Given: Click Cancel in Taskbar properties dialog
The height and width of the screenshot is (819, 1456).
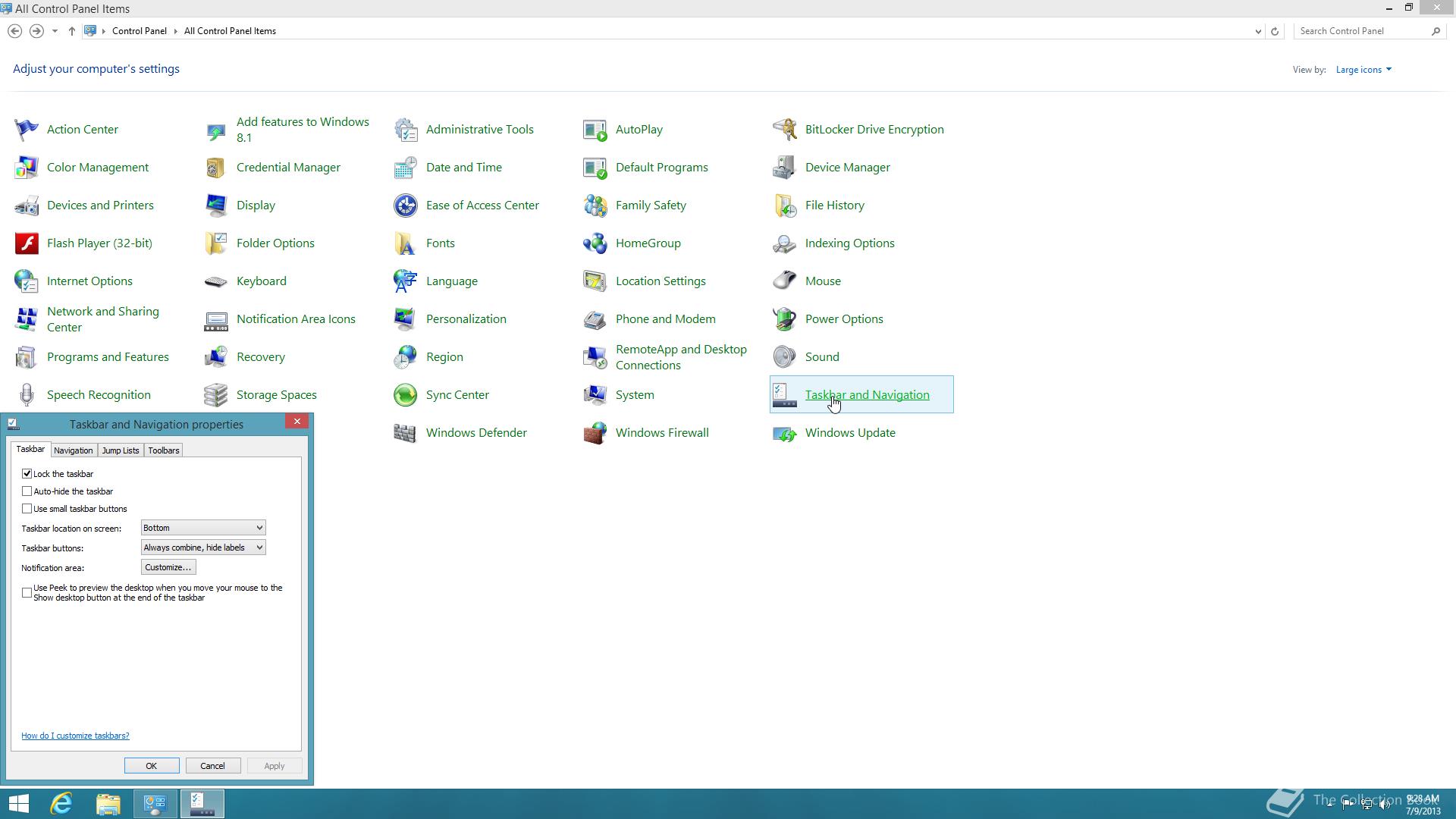Looking at the screenshot, I should click(x=212, y=766).
